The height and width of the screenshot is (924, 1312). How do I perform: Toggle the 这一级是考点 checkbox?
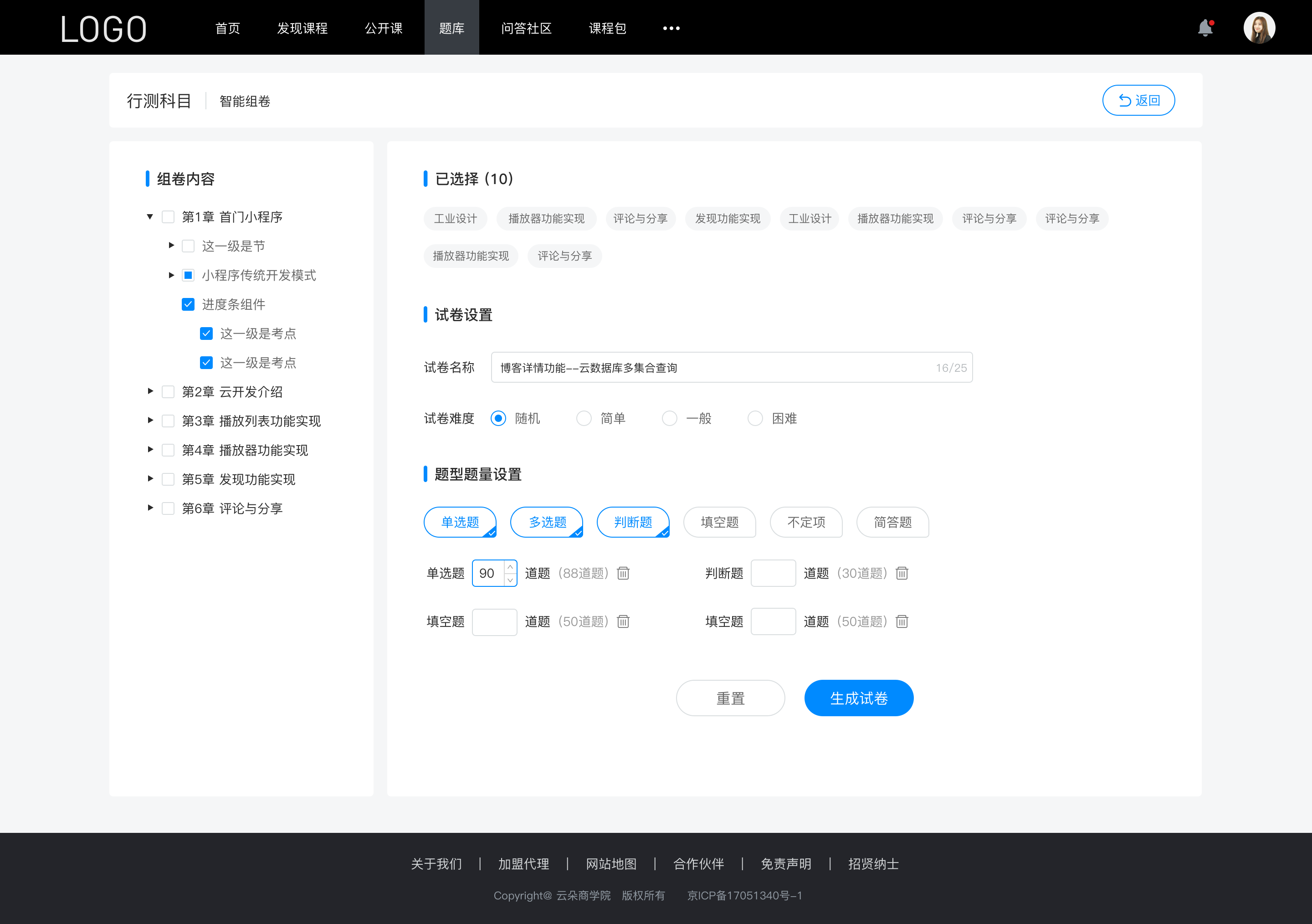pos(205,333)
